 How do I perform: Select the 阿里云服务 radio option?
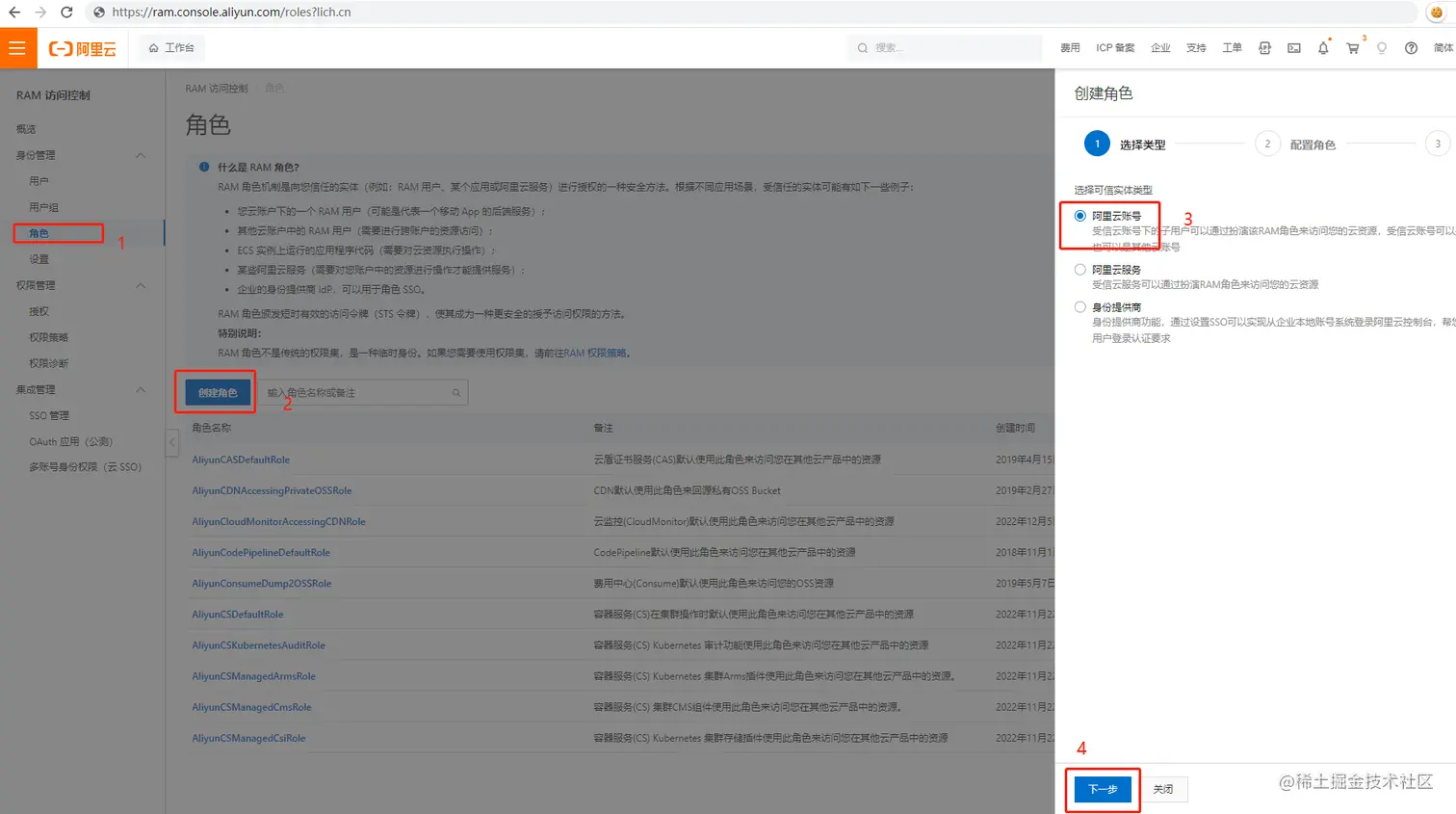(1080, 270)
